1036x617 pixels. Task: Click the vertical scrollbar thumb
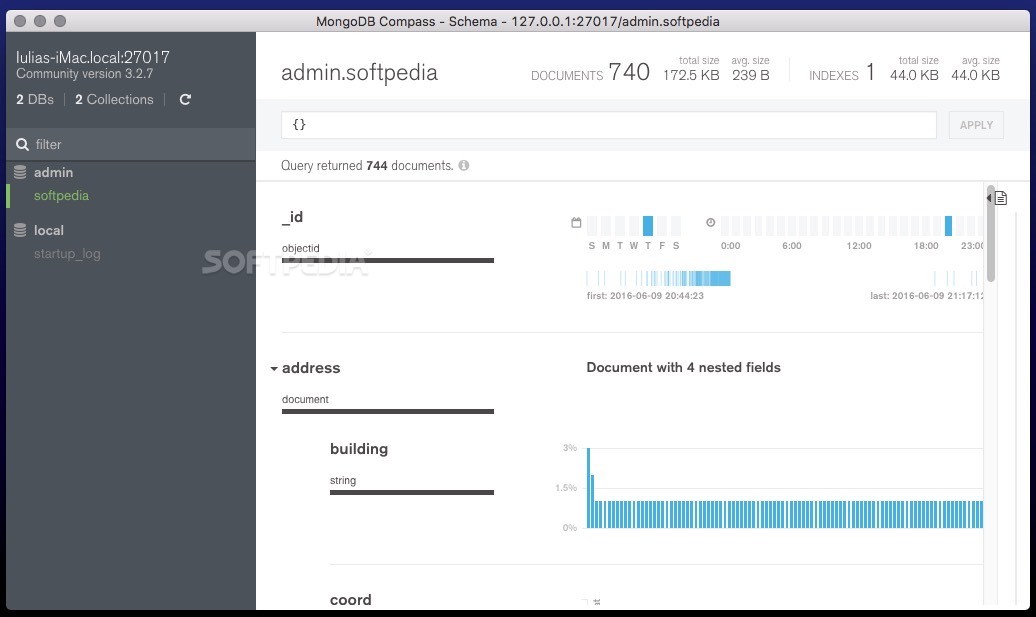click(990, 234)
